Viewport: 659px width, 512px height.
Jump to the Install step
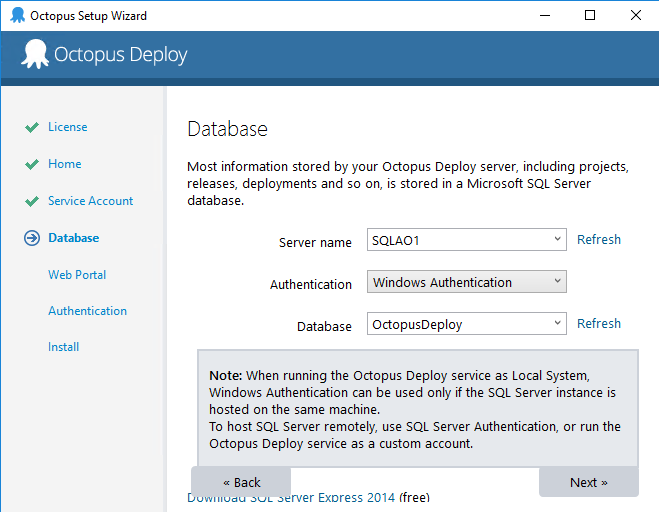(63, 347)
